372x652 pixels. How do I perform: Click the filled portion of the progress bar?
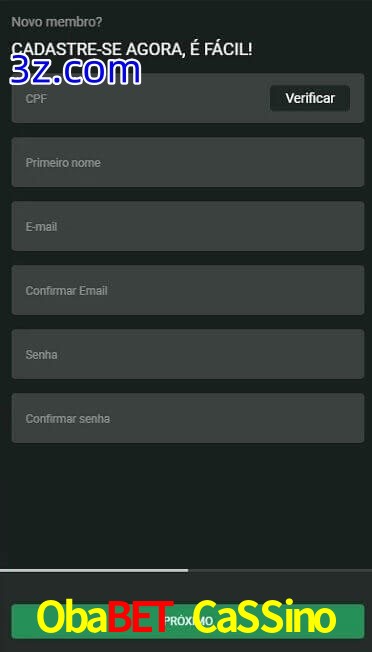click(x=94, y=570)
